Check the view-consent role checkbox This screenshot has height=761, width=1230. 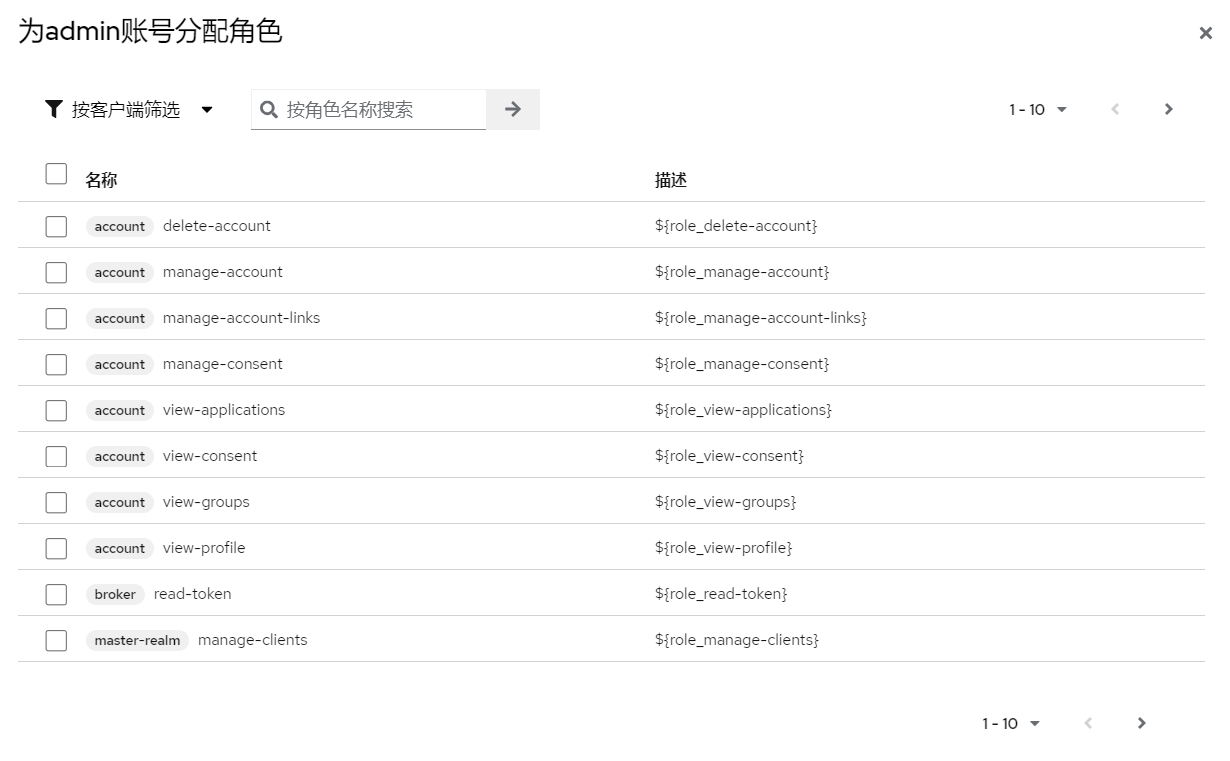click(56, 456)
